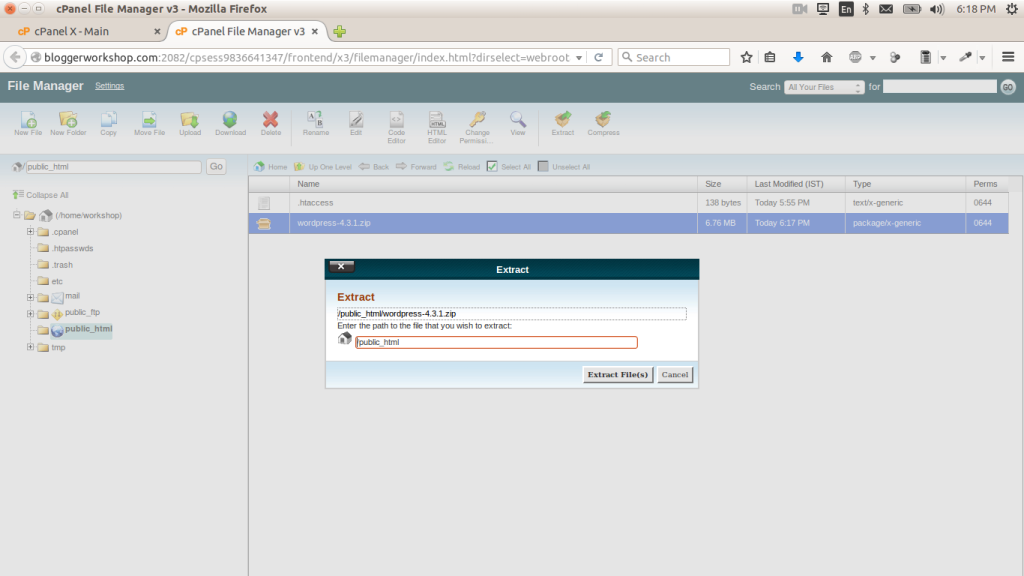Viewport: 1024px width, 576px height.
Task: Open a new tab with plus icon
Action: pyautogui.click(x=340, y=31)
